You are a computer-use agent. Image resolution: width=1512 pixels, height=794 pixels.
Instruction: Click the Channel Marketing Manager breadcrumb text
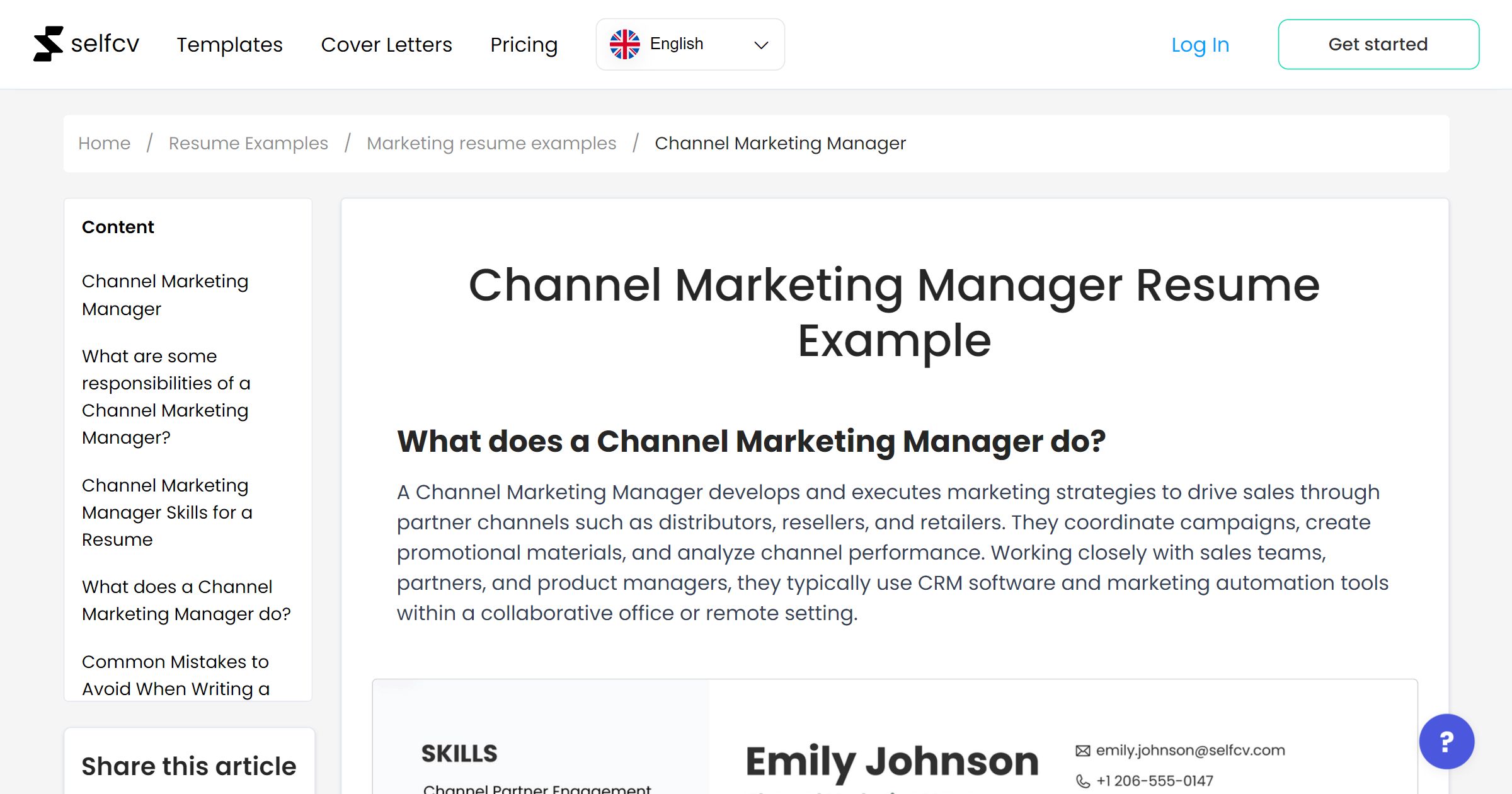[780, 143]
